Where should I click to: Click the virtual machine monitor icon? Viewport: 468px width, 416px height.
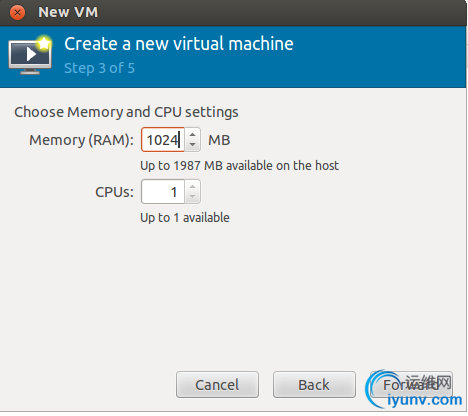30,55
